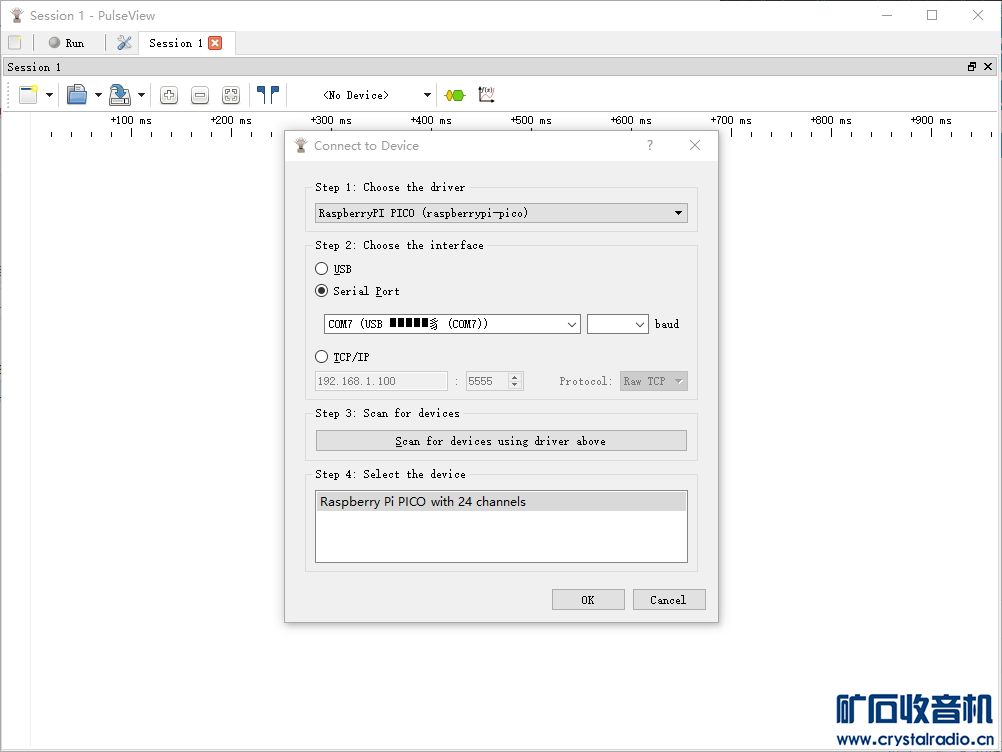Select the USB interface radio button

[x=321, y=268]
